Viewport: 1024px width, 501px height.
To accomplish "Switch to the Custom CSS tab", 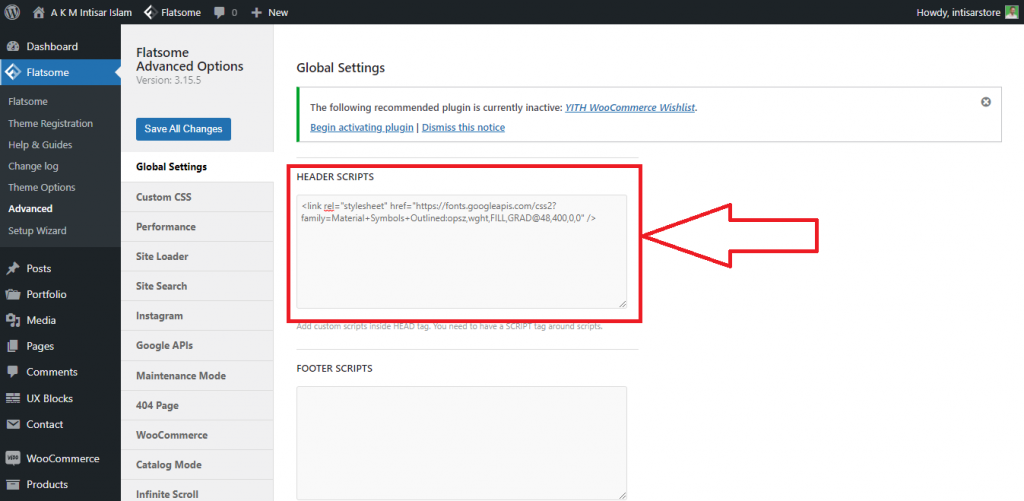I will click(197, 197).
